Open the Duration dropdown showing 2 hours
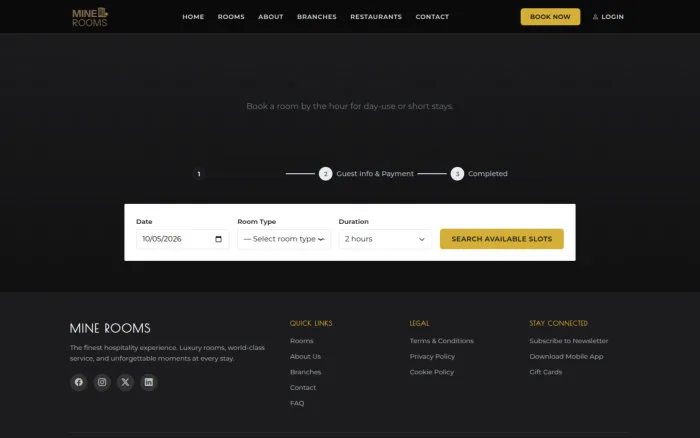This screenshot has width=700, height=438. (x=385, y=239)
